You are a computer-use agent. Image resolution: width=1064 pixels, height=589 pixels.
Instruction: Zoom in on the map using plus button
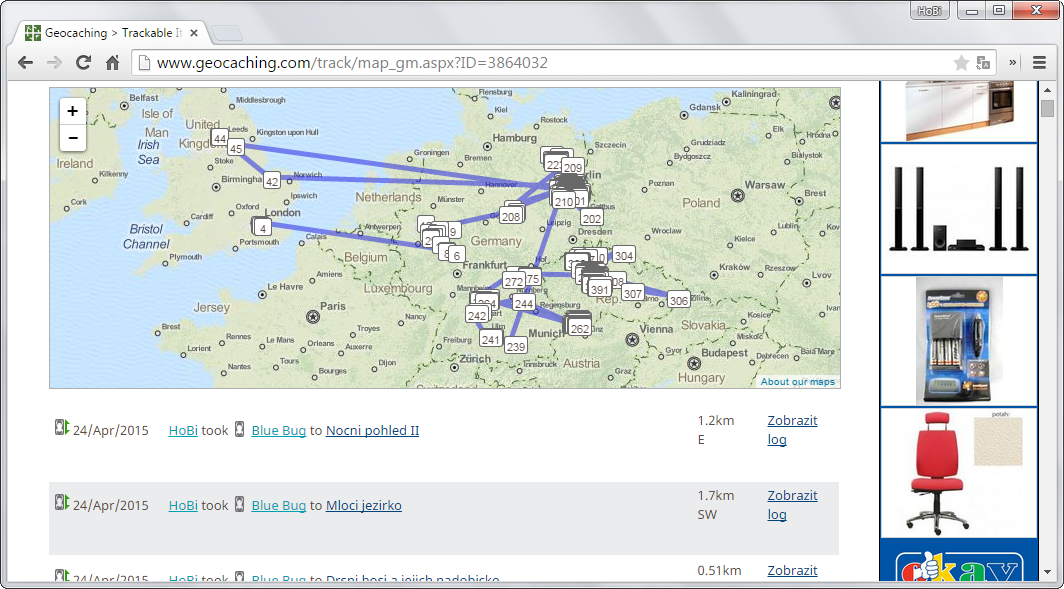point(71,110)
